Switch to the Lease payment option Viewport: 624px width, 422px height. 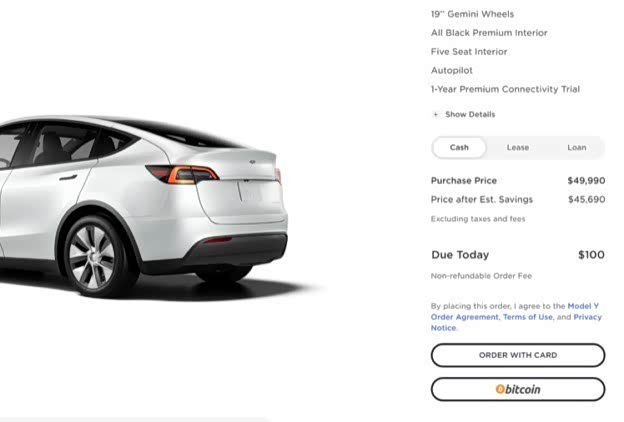point(518,148)
